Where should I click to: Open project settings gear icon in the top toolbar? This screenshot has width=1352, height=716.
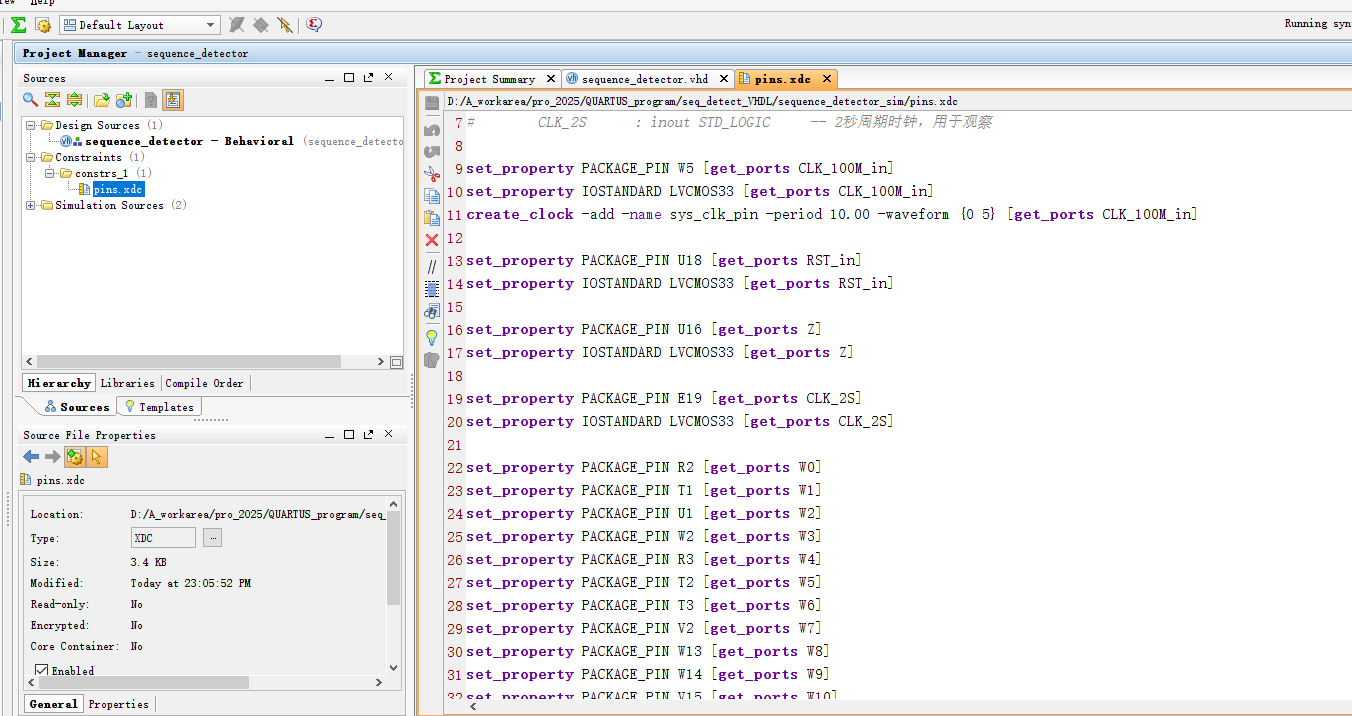[x=43, y=25]
